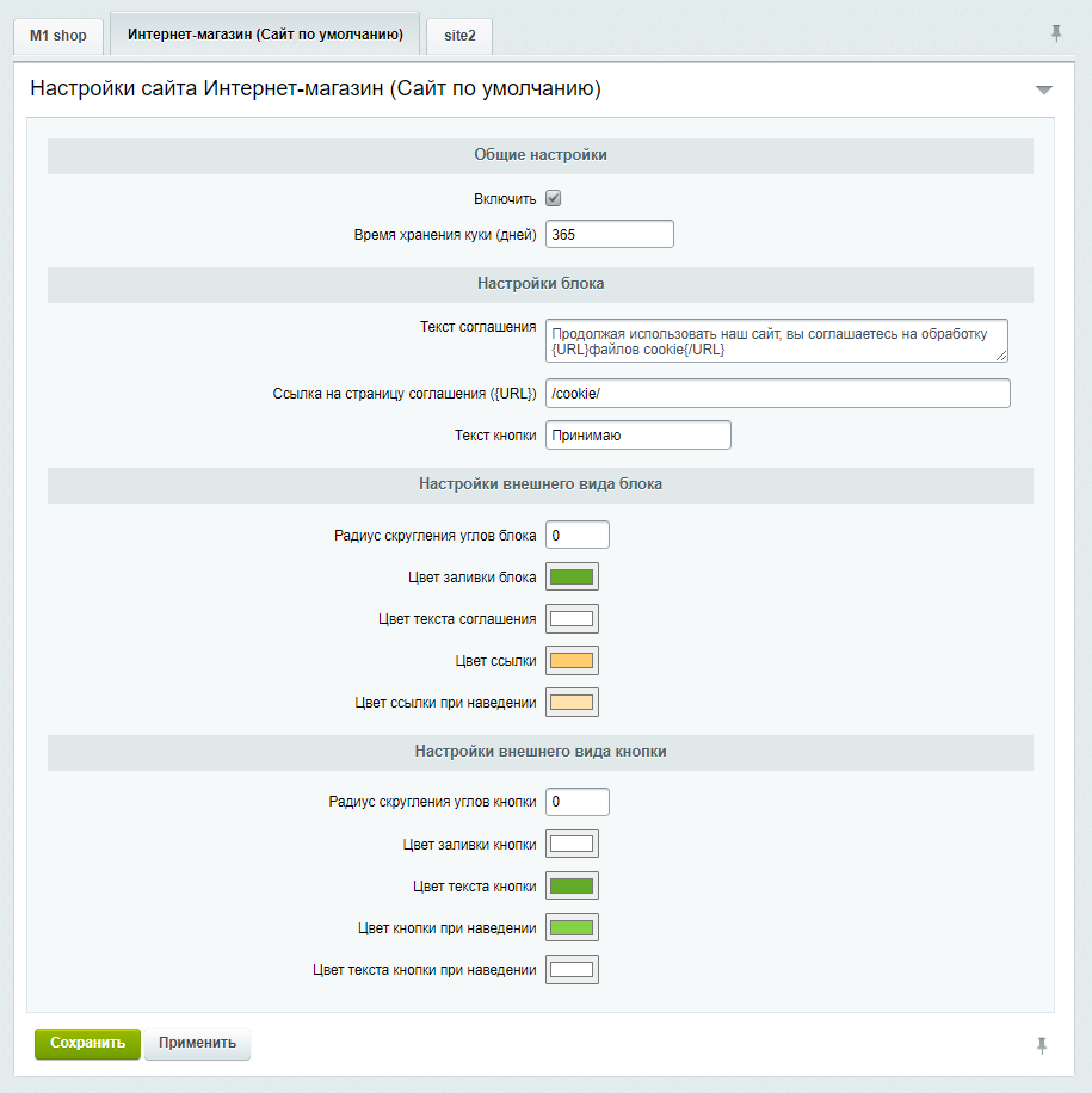Image resolution: width=1092 pixels, height=1093 pixels.
Task: Switch to the M1 shop tab
Action: [58, 35]
